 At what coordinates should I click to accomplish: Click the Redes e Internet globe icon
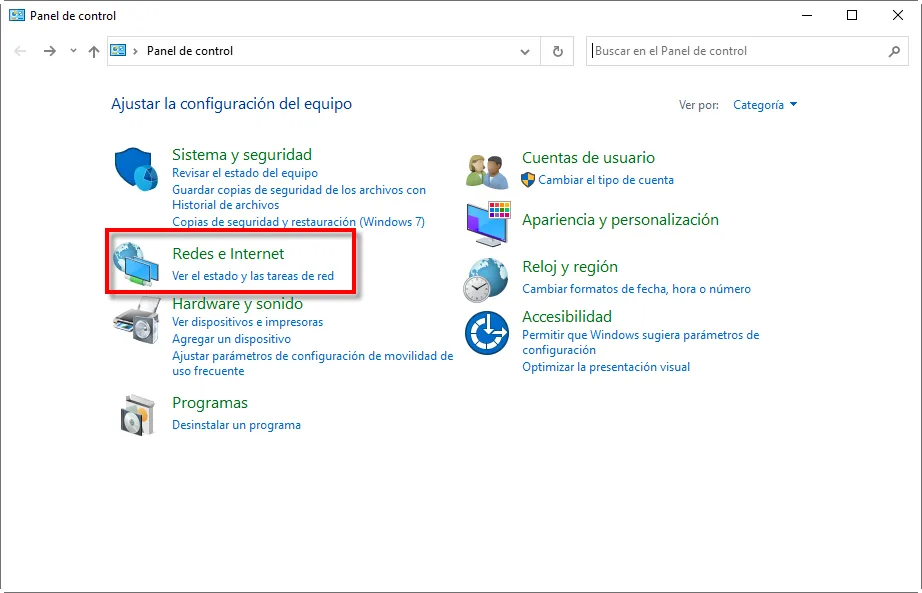tap(136, 264)
